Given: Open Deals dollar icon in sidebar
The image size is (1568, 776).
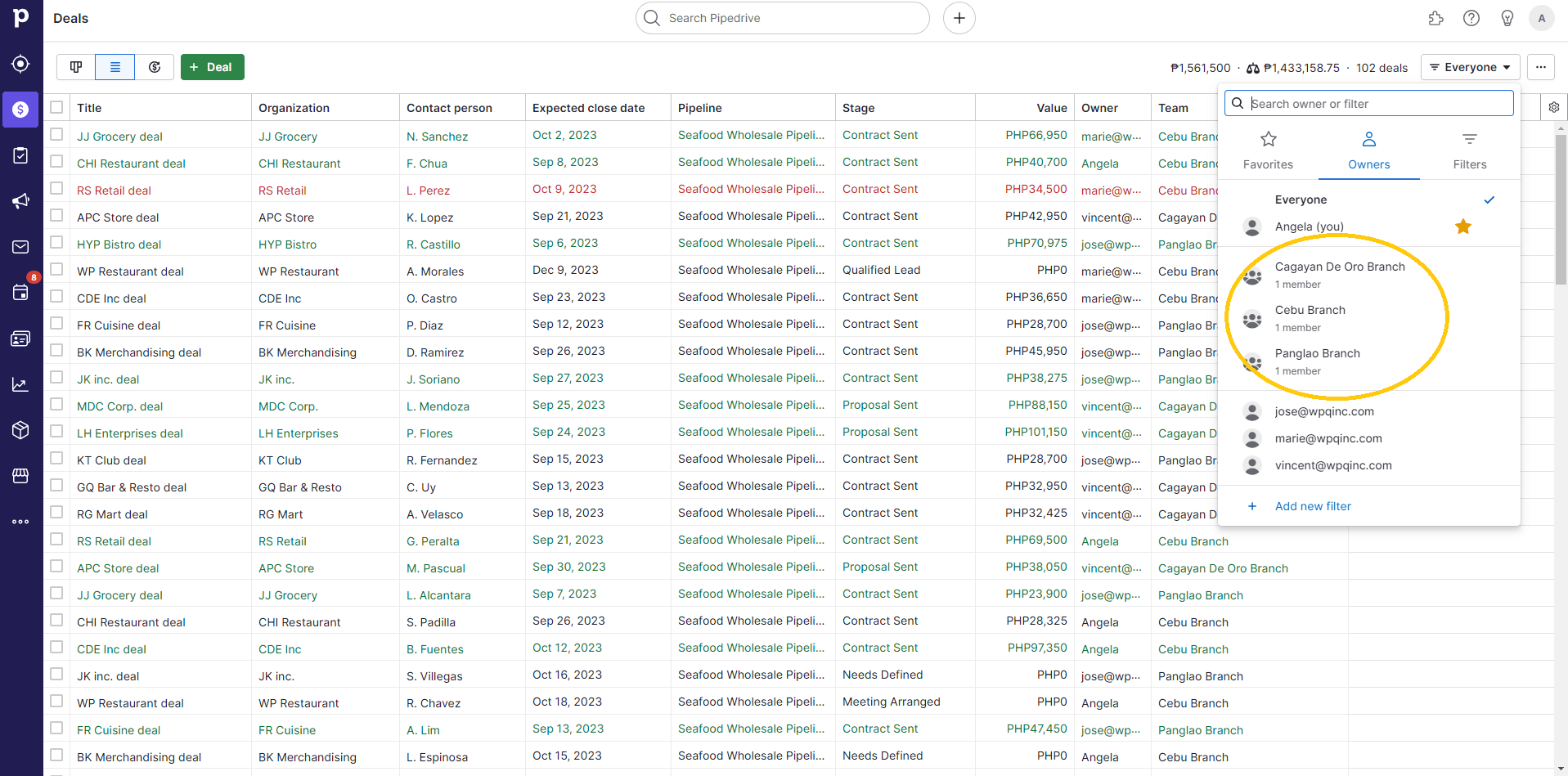Looking at the screenshot, I should pyautogui.click(x=21, y=110).
